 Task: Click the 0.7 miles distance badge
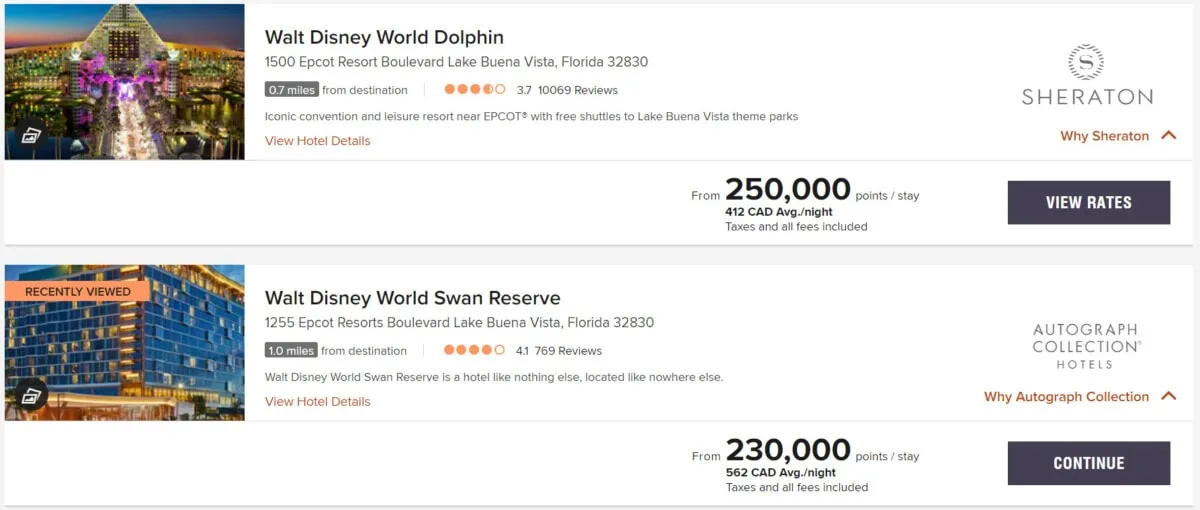(x=292, y=90)
